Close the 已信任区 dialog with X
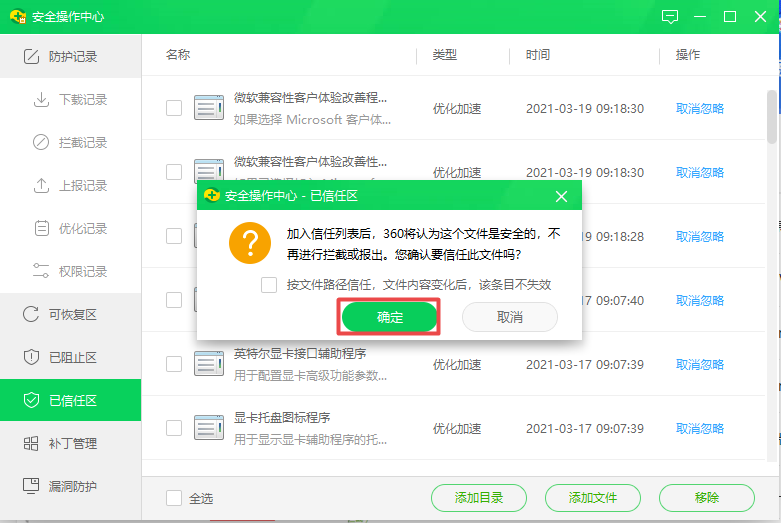Image resolution: width=781 pixels, height=523 pixels. [x=561, y=196]
